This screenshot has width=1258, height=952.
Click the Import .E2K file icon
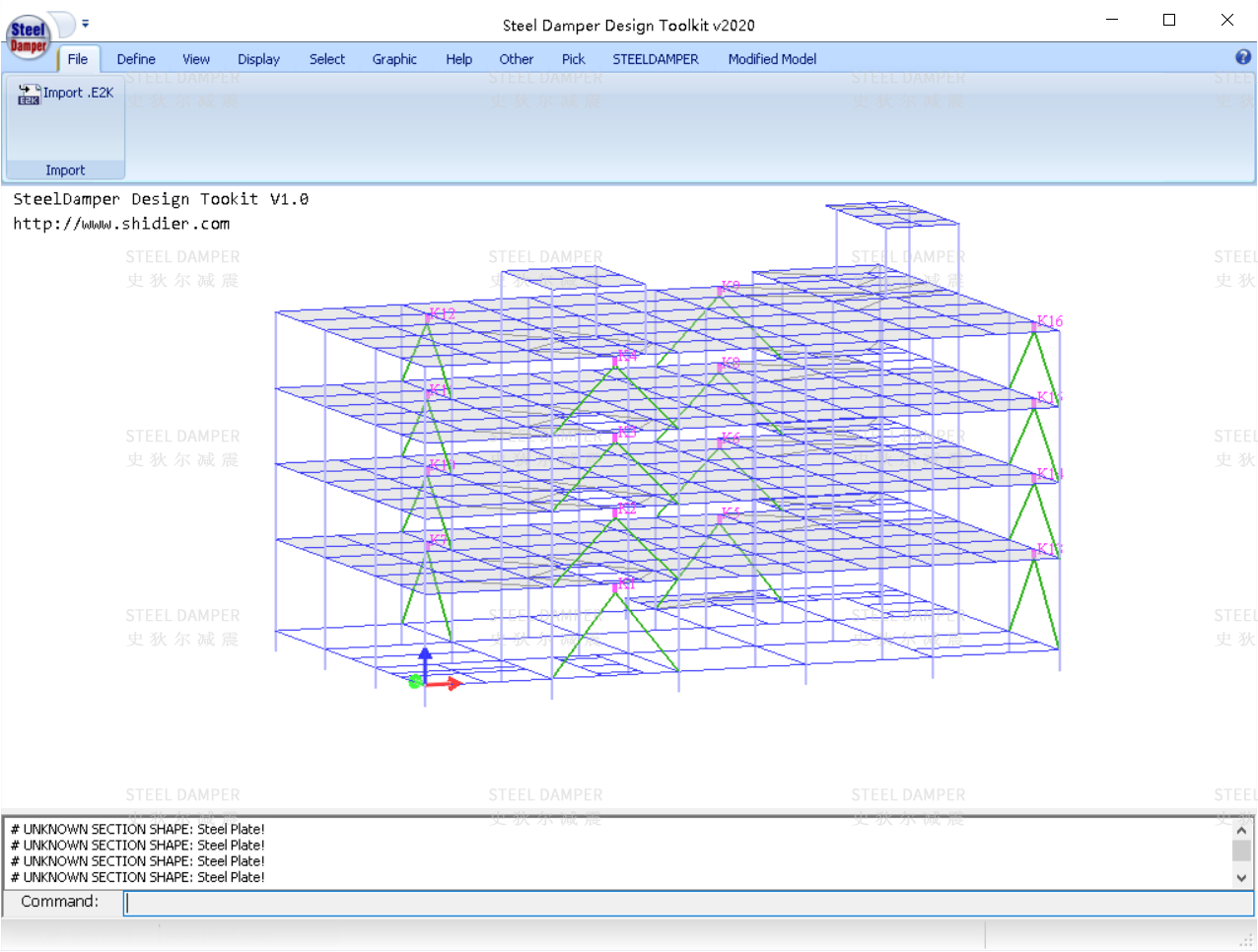29,94
